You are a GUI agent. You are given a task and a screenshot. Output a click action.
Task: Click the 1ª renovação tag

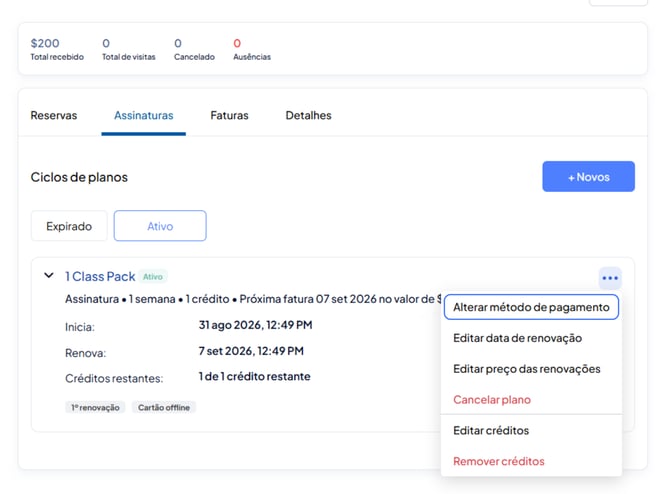point(95,407)
